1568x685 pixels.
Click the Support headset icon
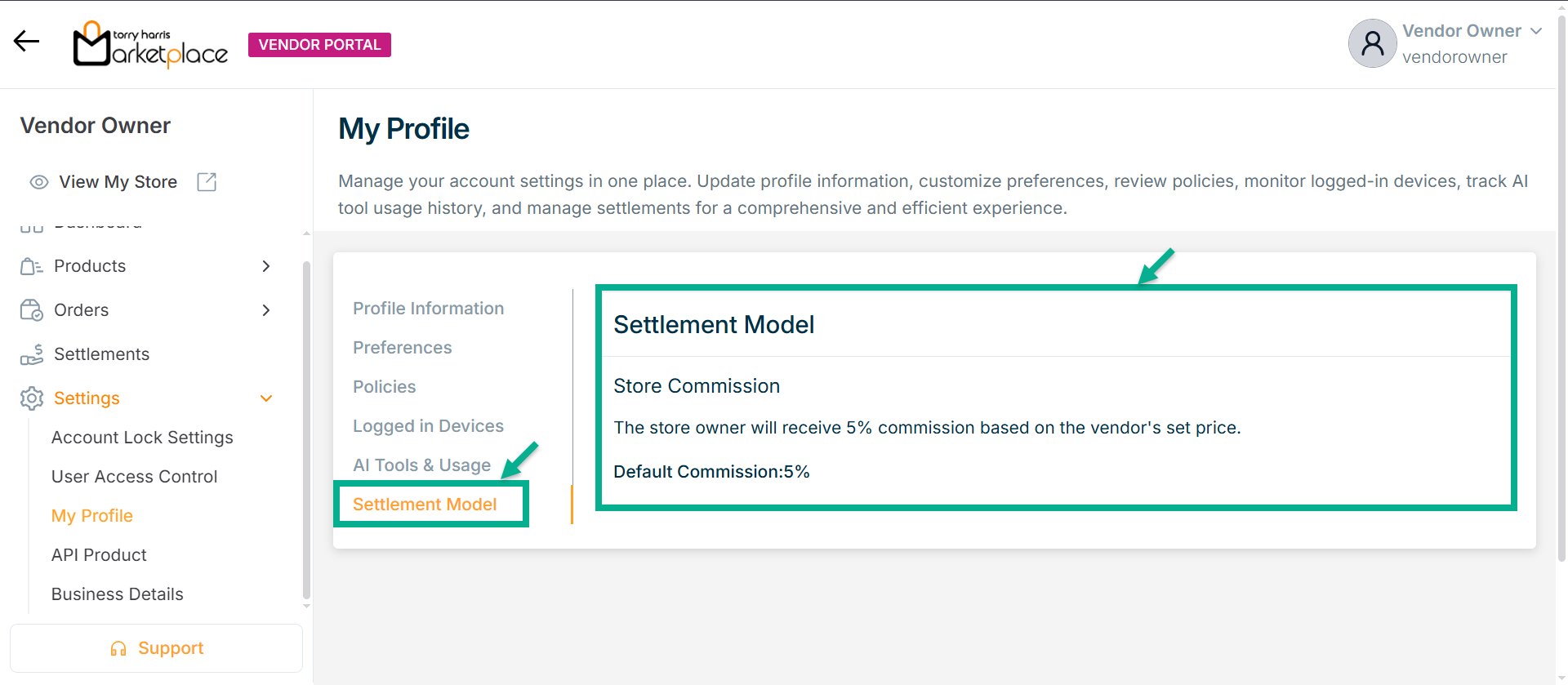pos(118,648)
